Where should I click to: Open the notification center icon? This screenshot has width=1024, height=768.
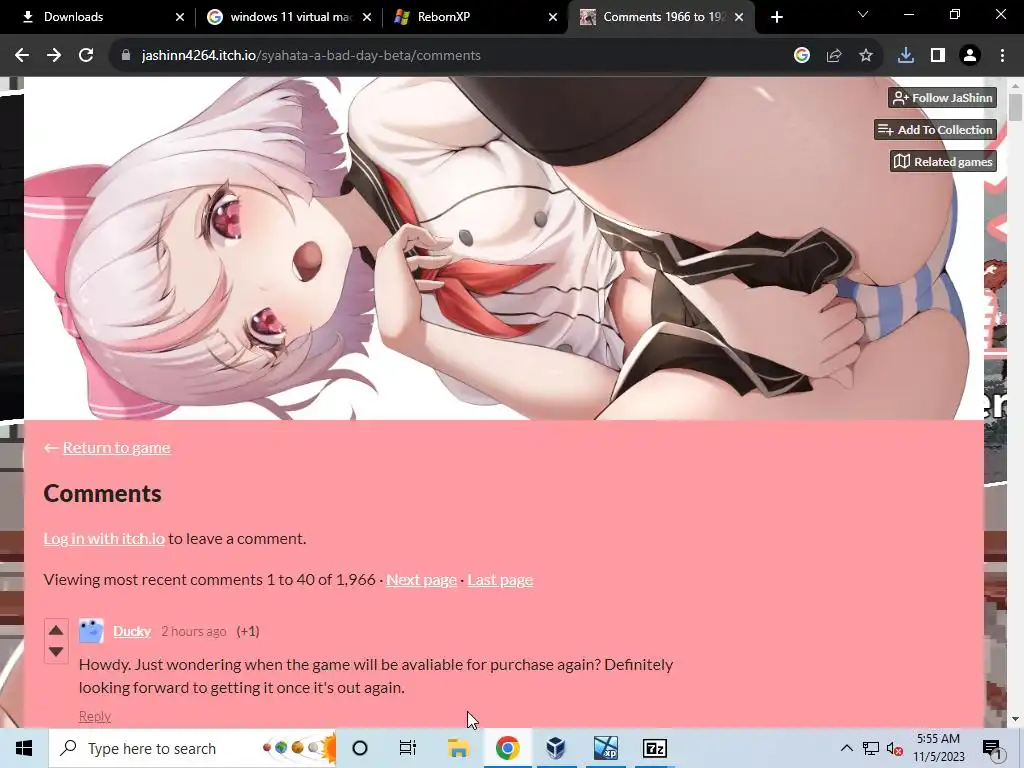pos(993,748)
